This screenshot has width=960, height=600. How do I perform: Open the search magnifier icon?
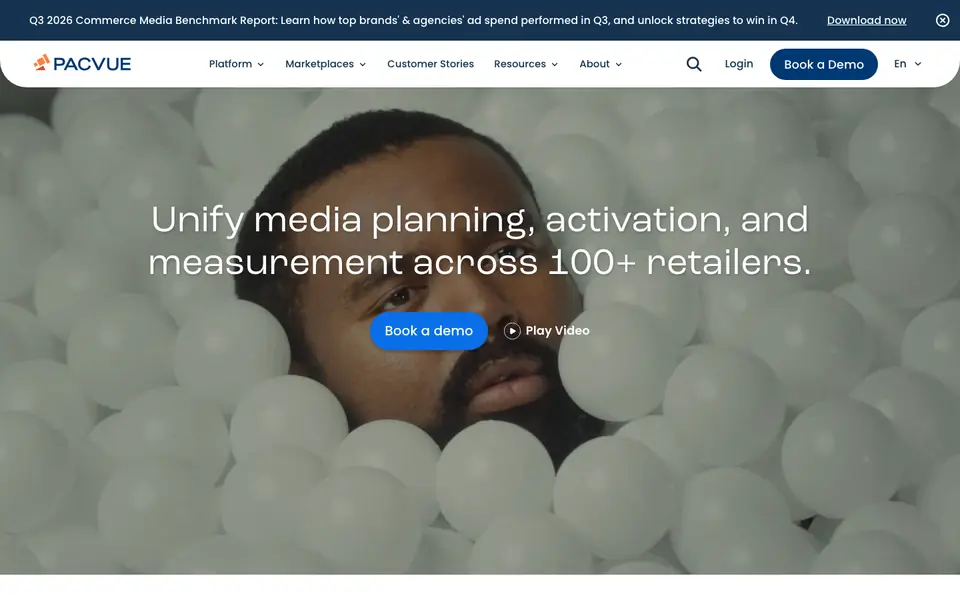pos(694,64)
